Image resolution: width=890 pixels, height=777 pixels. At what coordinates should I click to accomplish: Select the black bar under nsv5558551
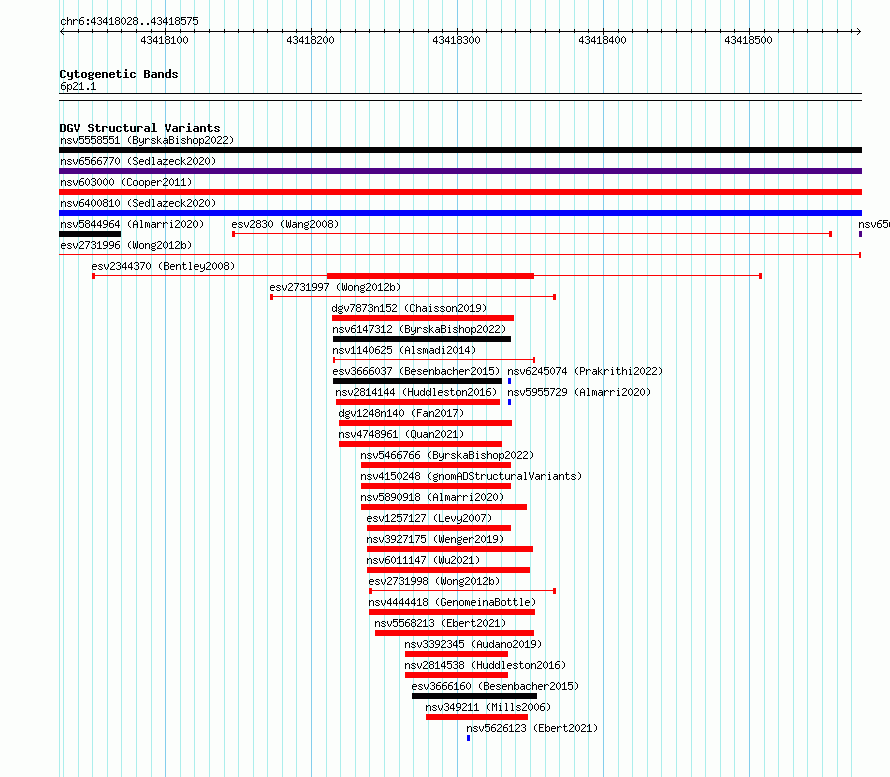(x=460, y=150)
